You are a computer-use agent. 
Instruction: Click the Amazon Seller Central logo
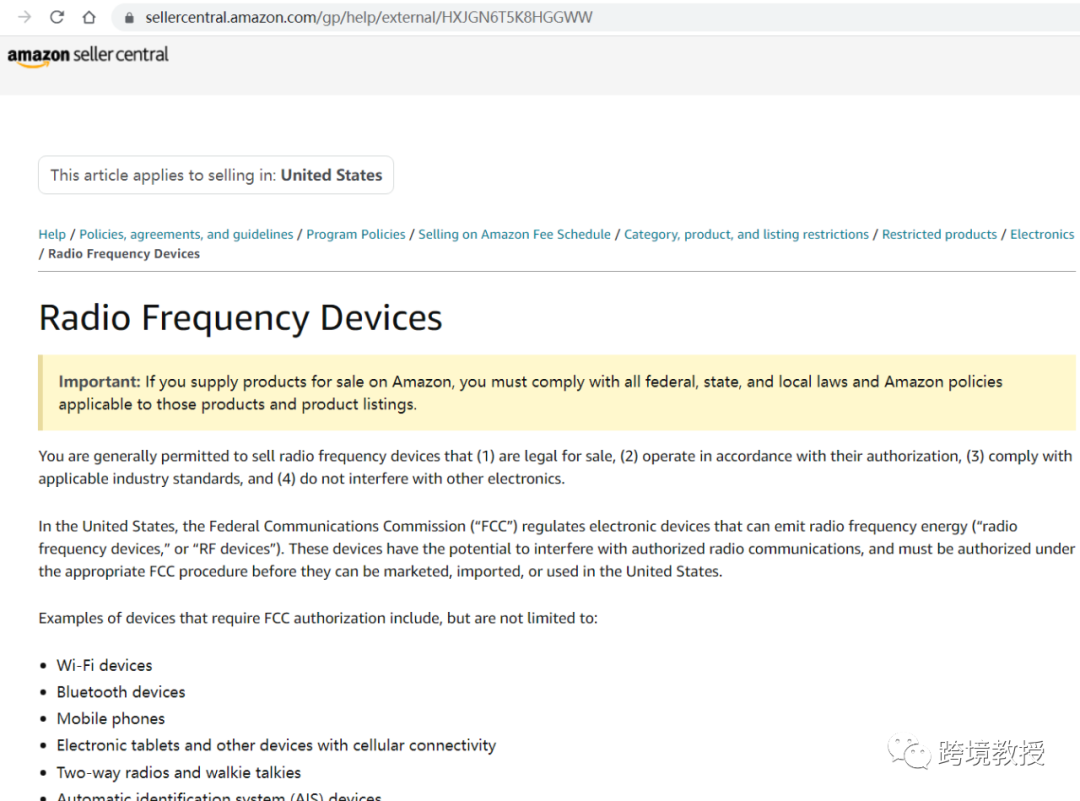(88, 56)
